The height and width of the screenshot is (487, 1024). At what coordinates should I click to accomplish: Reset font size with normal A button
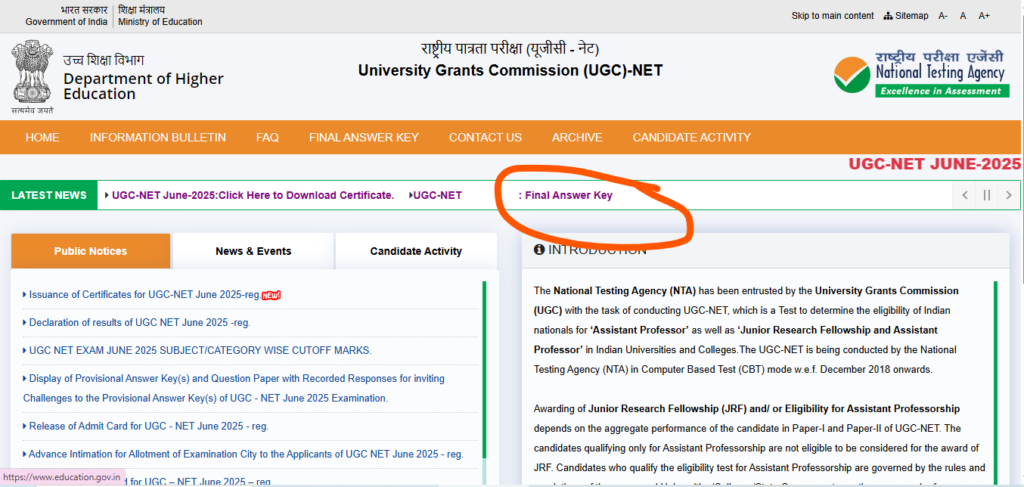pos(963,16)
